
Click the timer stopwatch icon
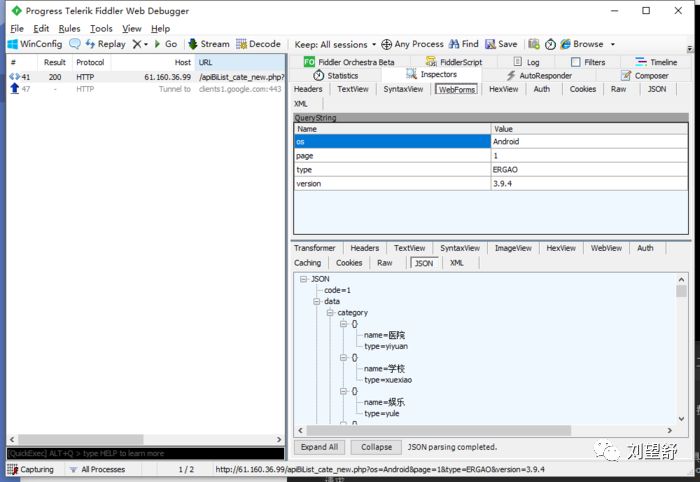pos(550,44)
